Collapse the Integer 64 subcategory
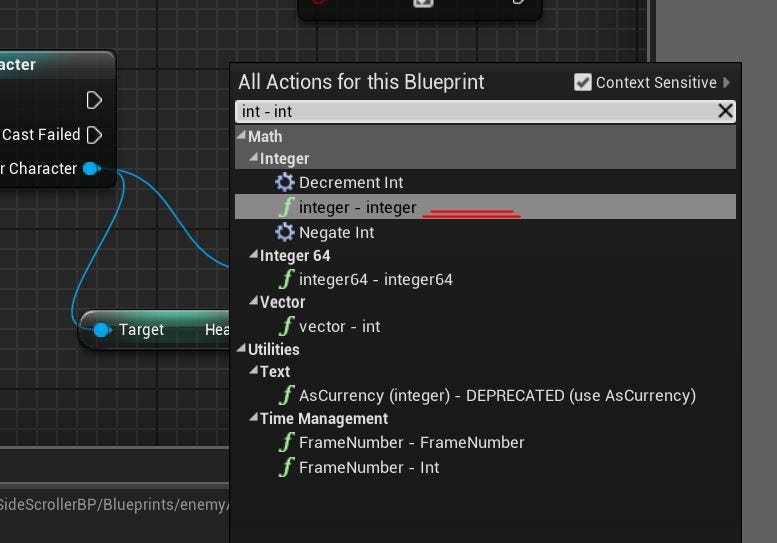This screenshot has width=777, height=543. (x=253, y=255)
